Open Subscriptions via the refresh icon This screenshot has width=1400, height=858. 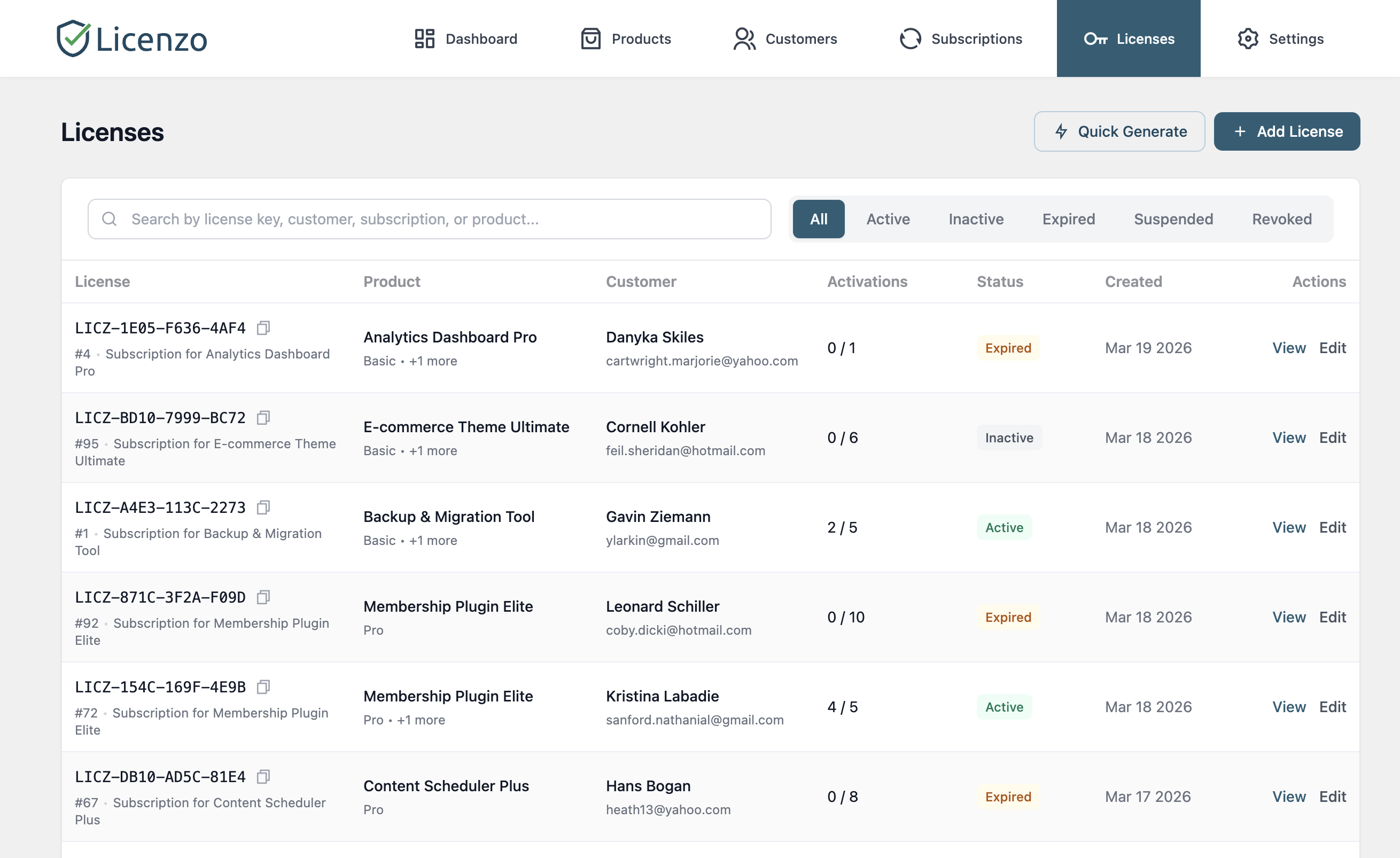(x=909, y=38)
